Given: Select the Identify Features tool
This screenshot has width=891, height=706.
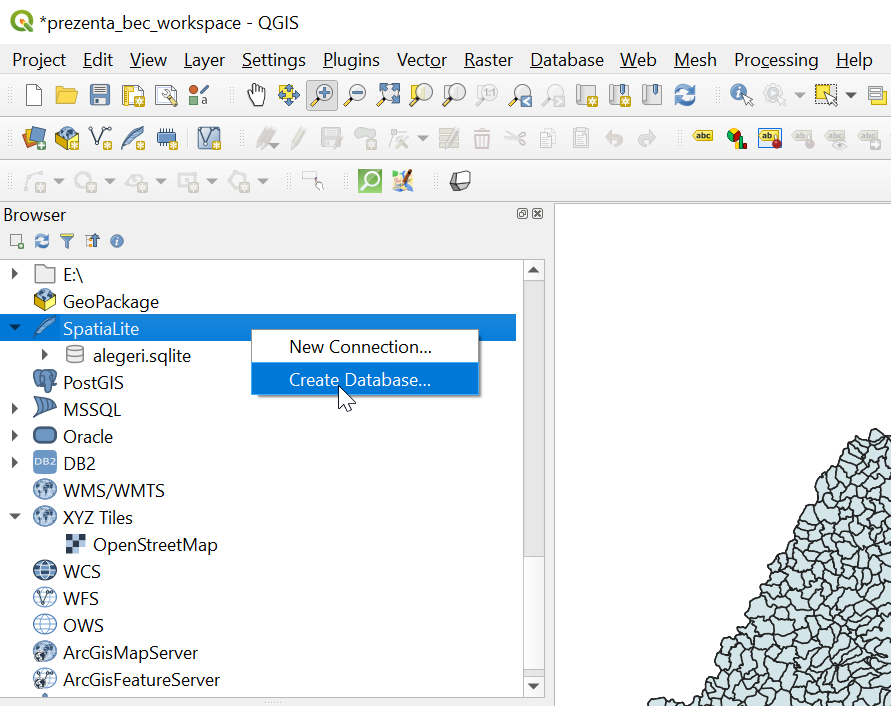Looking at the screenshot, I should click(741, 95).
